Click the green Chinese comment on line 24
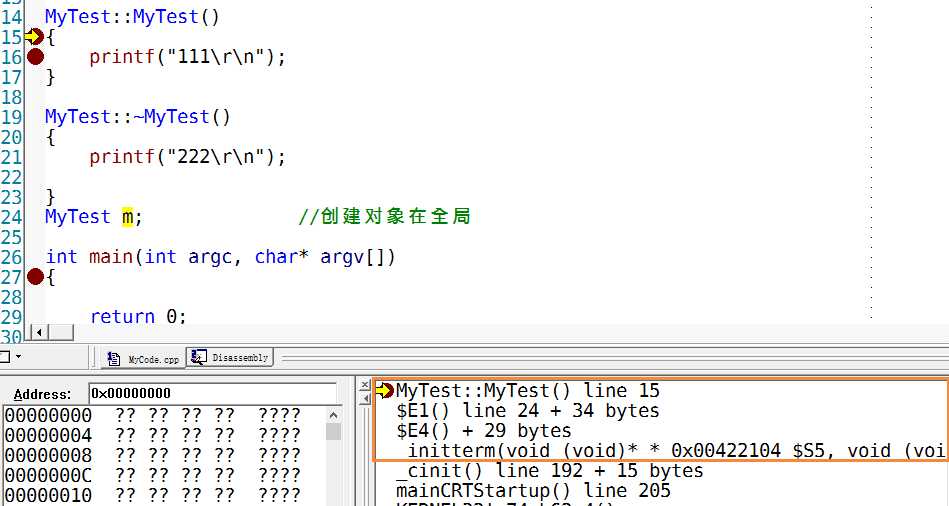 point(384,216)
